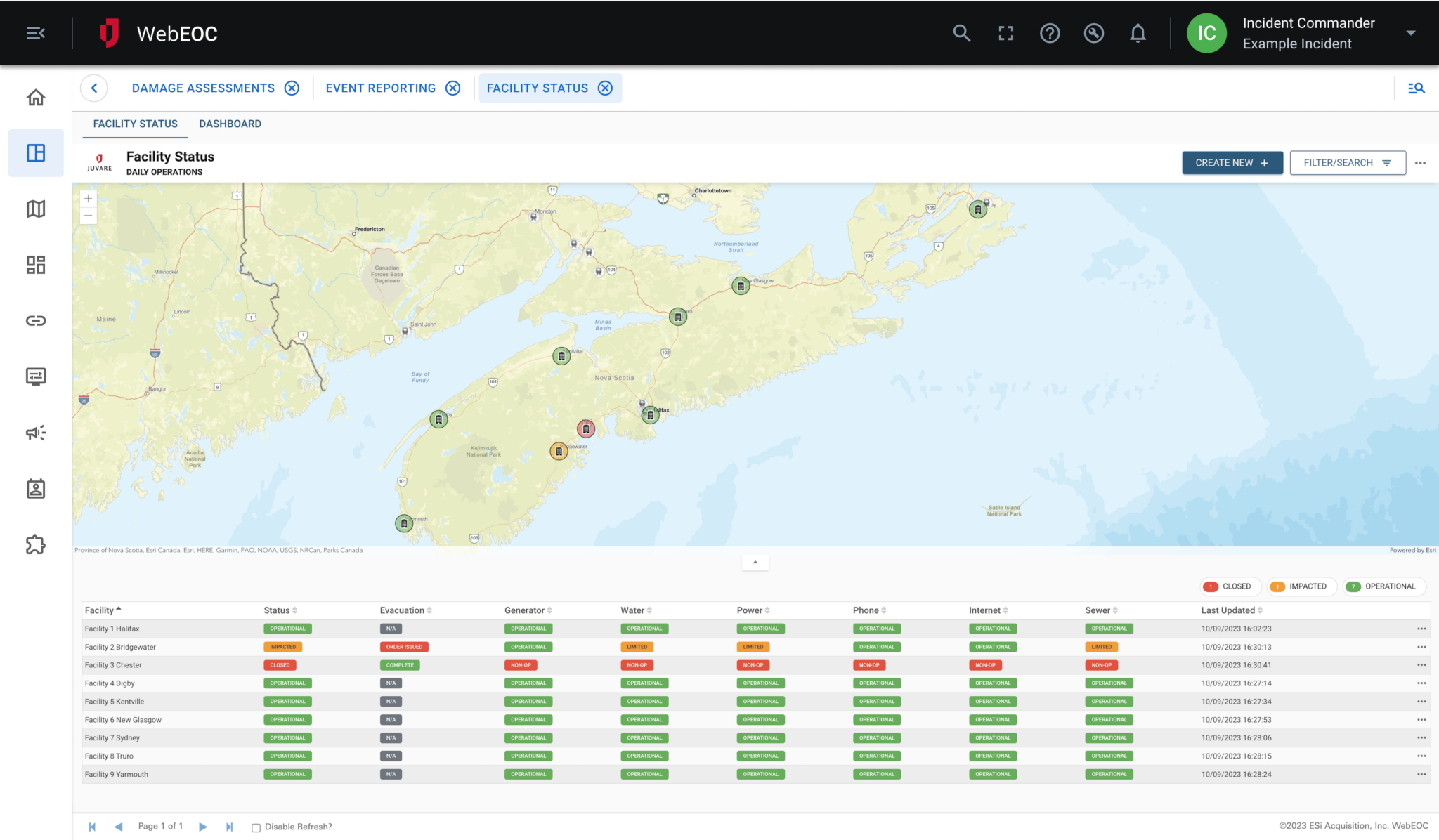Screen dimensions: 1439x840
Task: Zoom in on the map with the plus control
Action: [88, 198]
